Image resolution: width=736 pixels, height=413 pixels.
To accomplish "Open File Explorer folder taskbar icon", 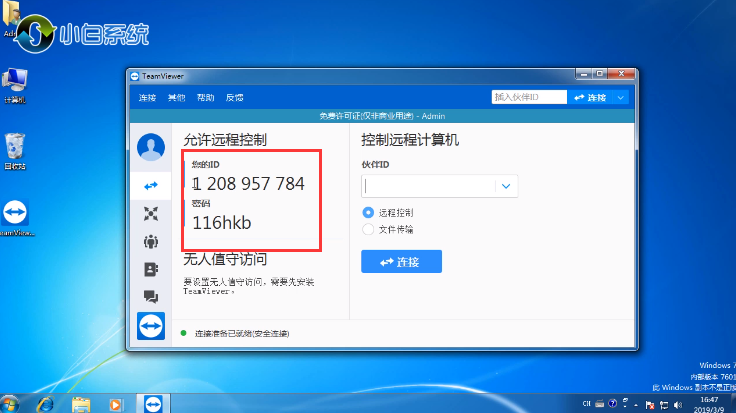I will (81, 404).
